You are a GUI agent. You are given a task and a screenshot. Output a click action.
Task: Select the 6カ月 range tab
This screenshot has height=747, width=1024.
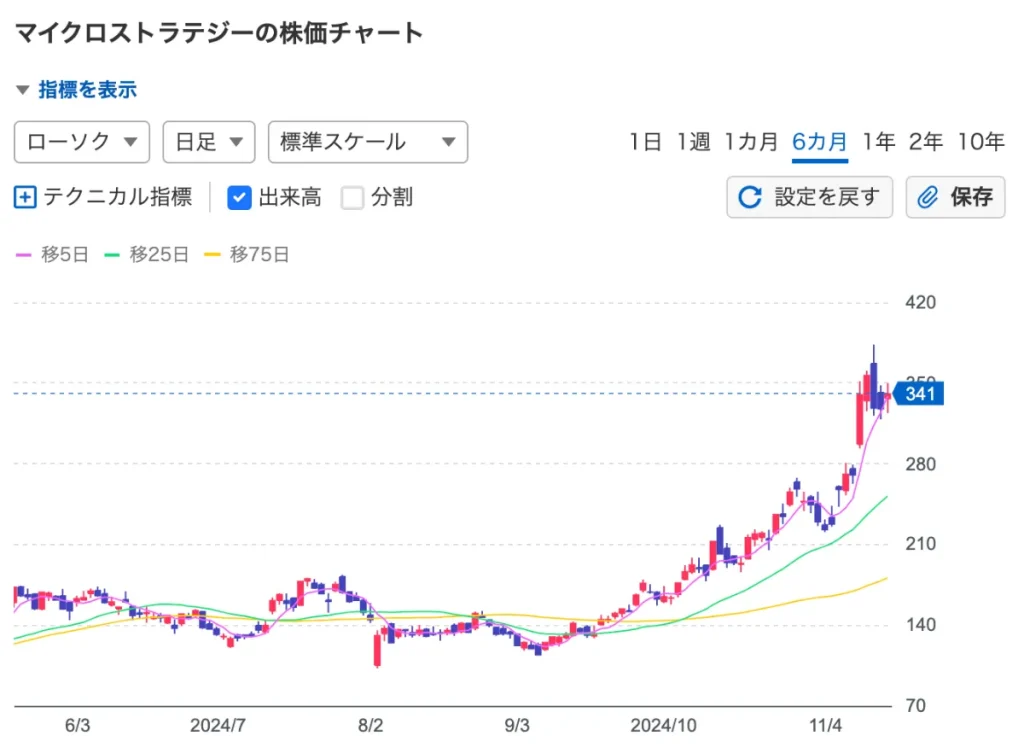[820, 142]
